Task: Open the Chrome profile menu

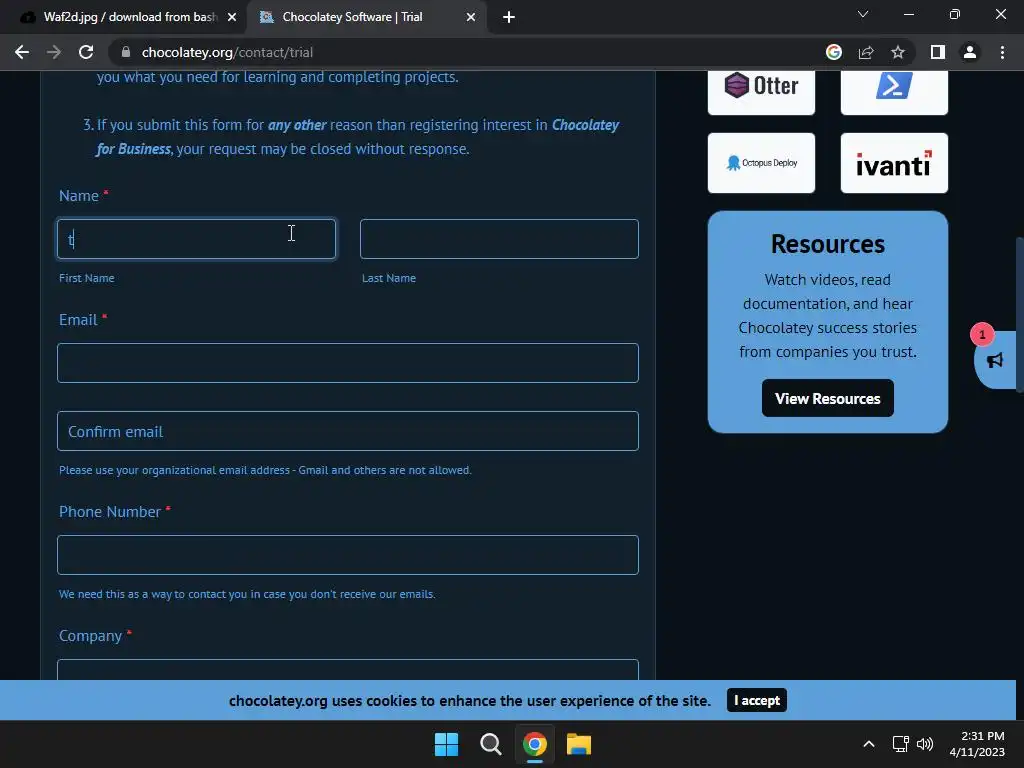Action: pyautogui.click(x=970, y=52)
